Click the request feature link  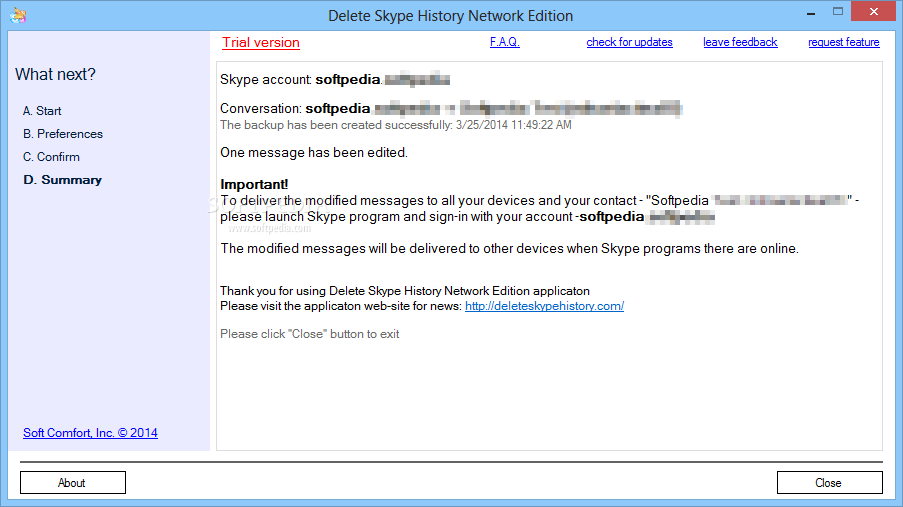[x=844, y=42]
